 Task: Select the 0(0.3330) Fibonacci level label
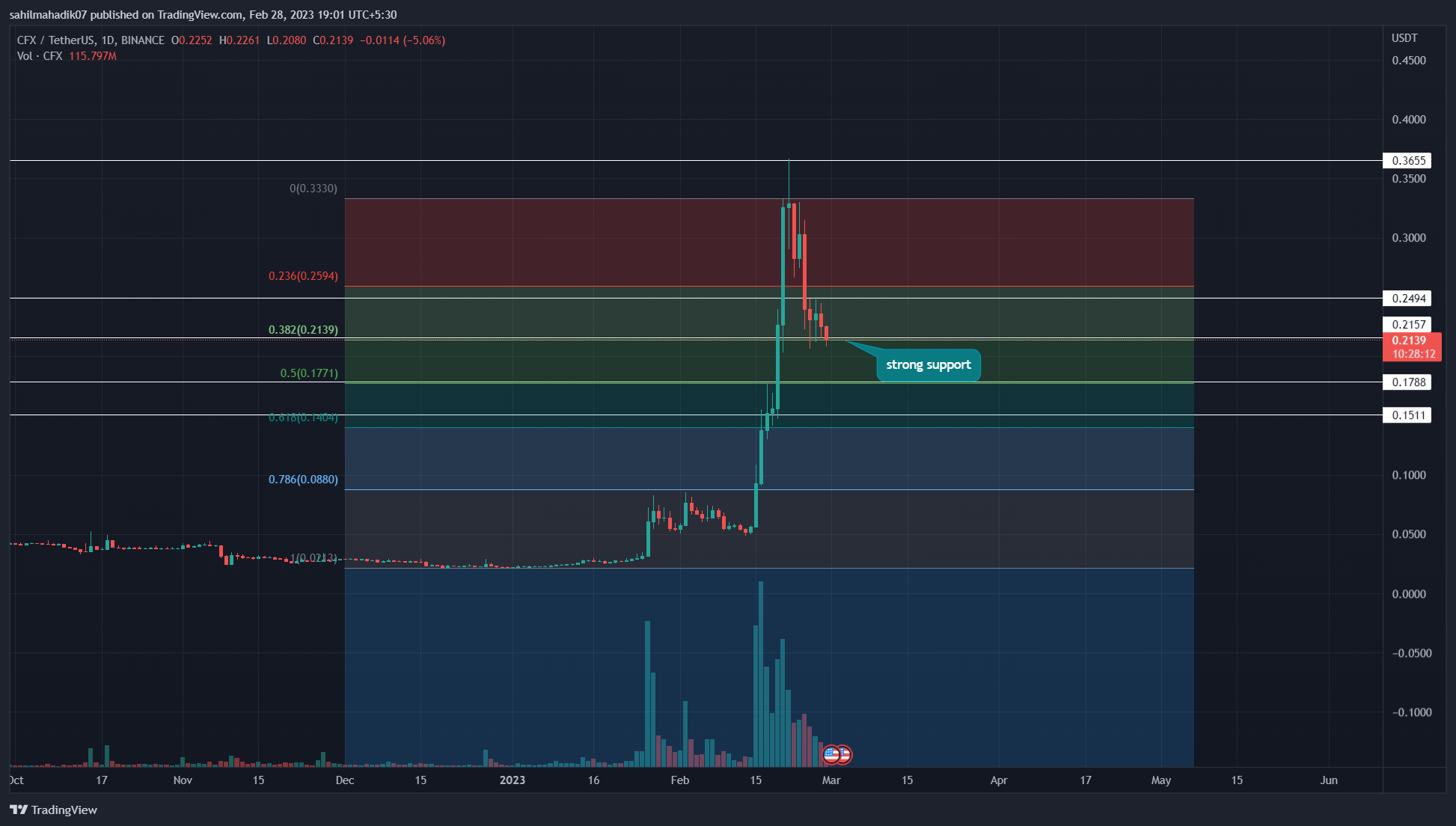[313, 189]
